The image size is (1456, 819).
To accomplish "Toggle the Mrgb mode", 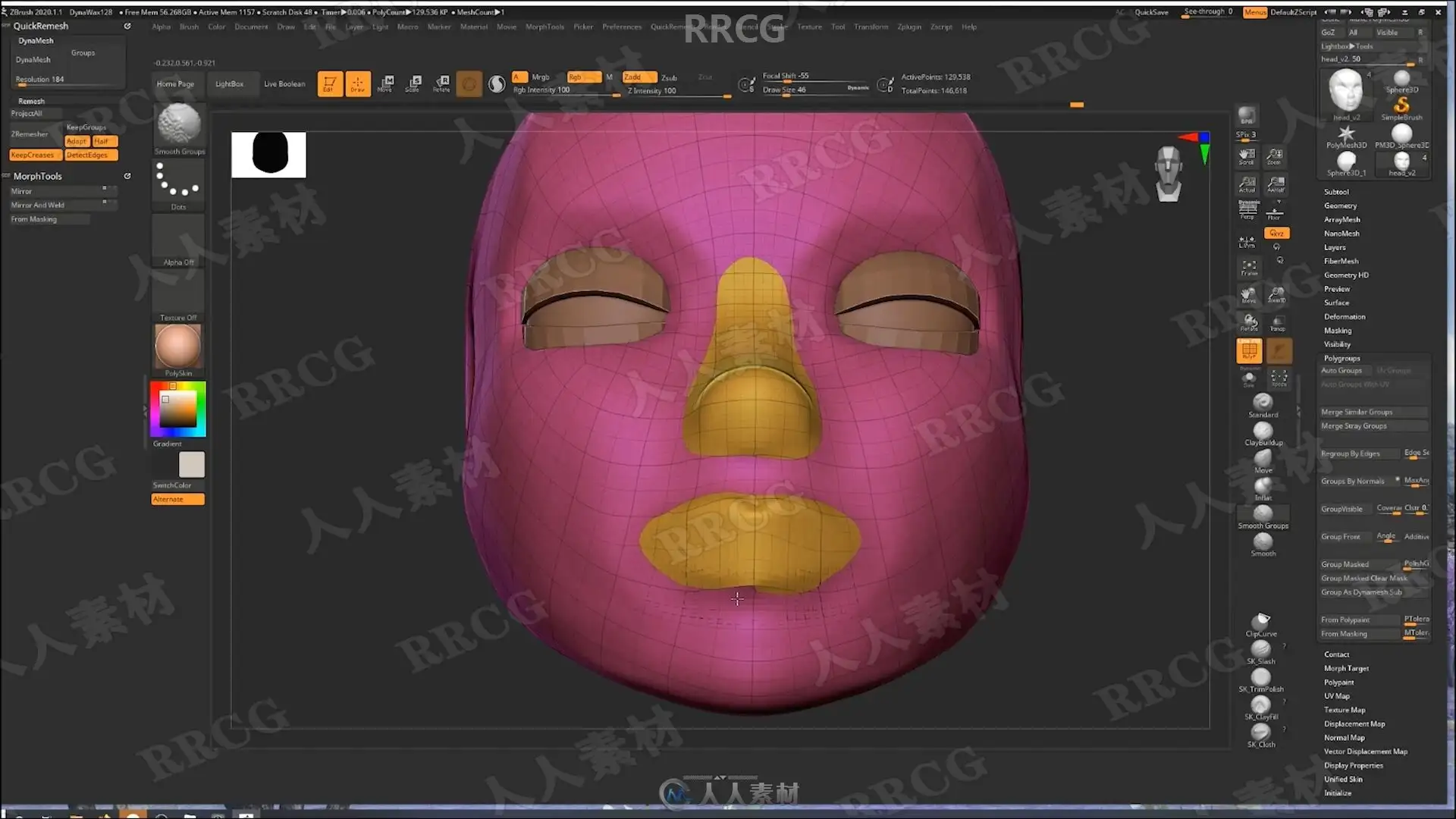I will pos(541,77).
